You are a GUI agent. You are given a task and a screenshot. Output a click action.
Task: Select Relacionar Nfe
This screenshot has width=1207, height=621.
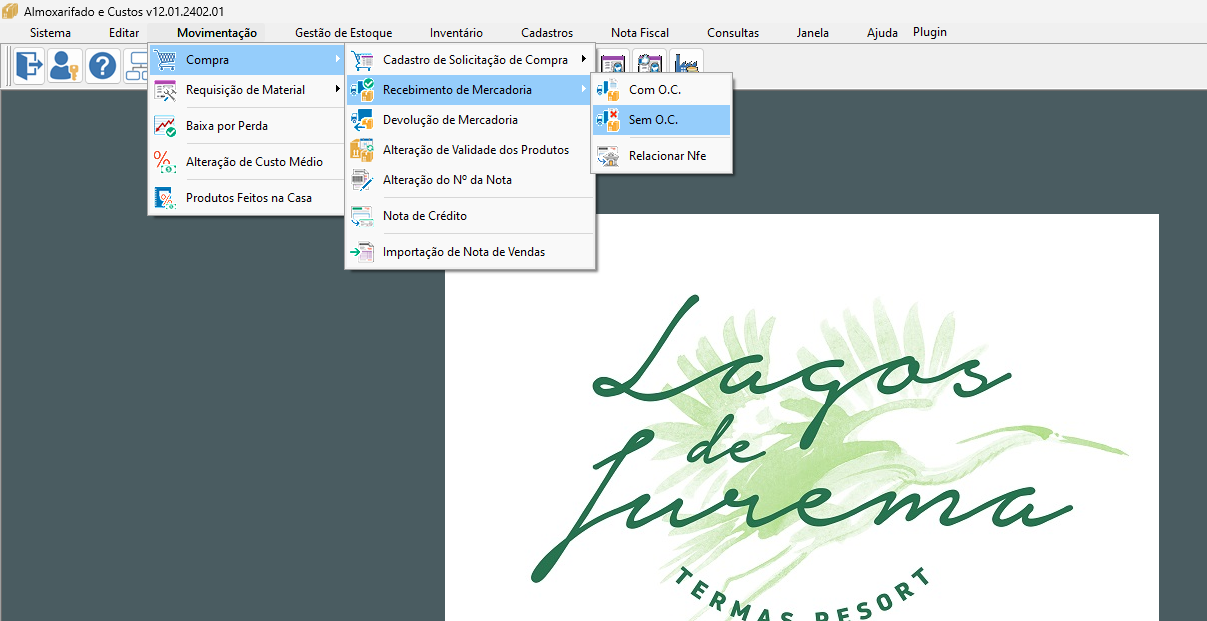(662, 156)
